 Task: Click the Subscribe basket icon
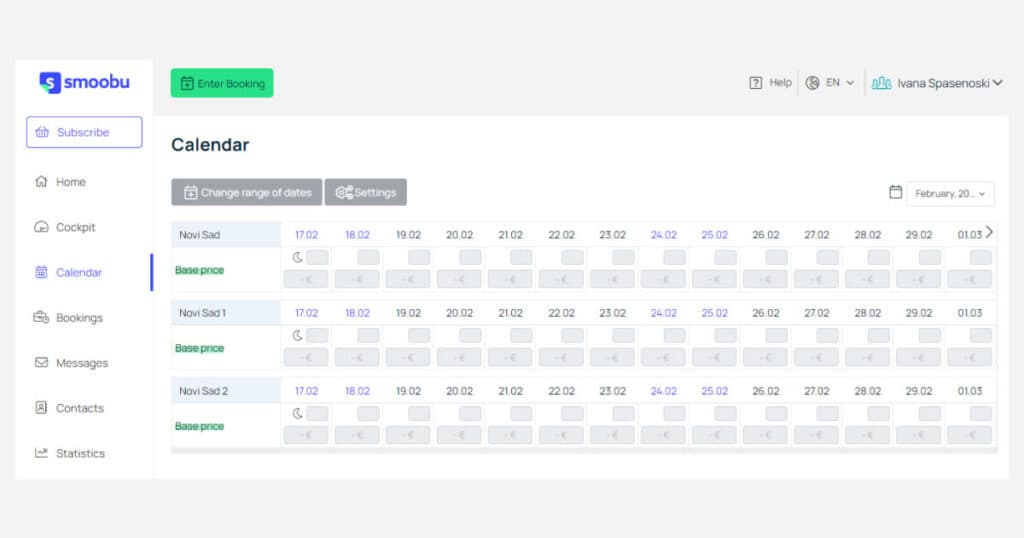tap(42, 132)
